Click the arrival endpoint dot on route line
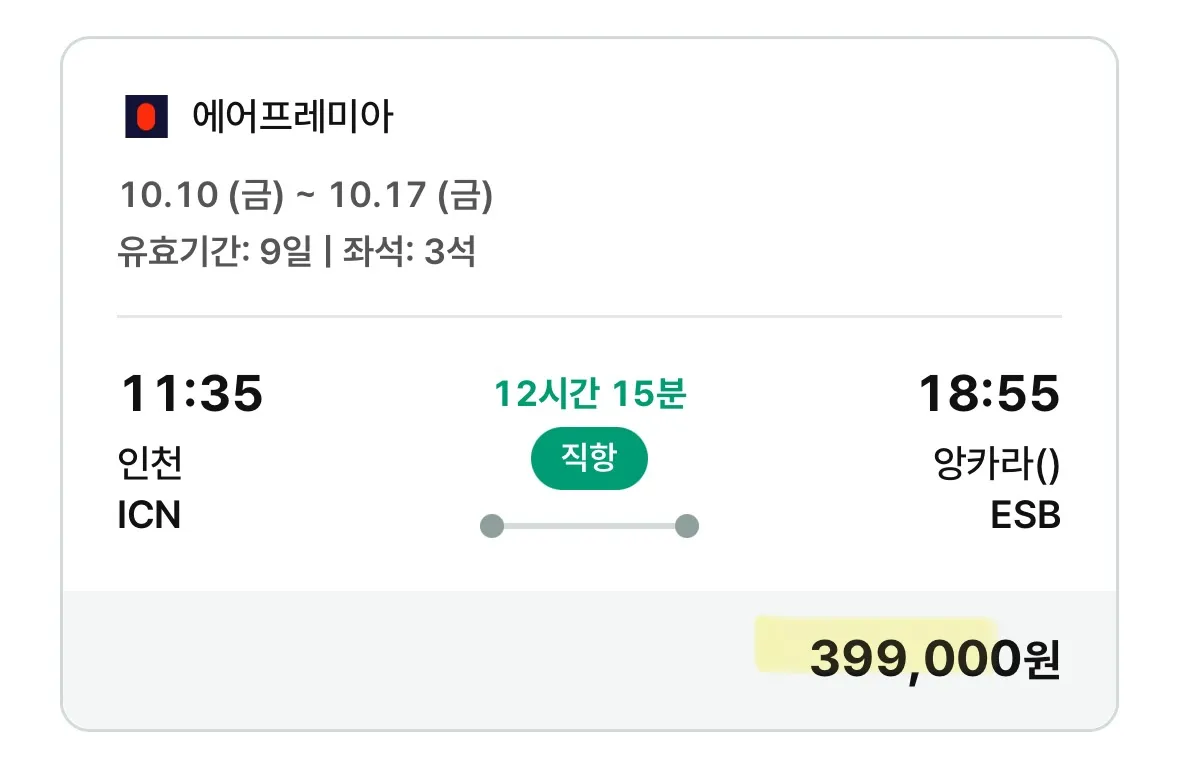Screen dimensions: 1179x767 (688, 523)
